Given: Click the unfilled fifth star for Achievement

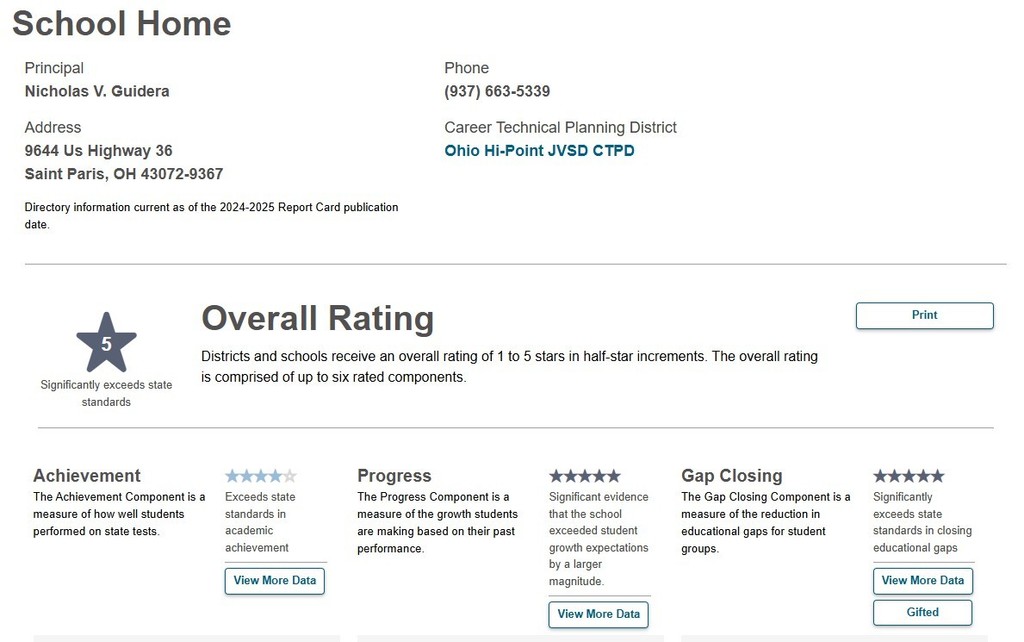Looking at the screenshot, I should point(292,475).
